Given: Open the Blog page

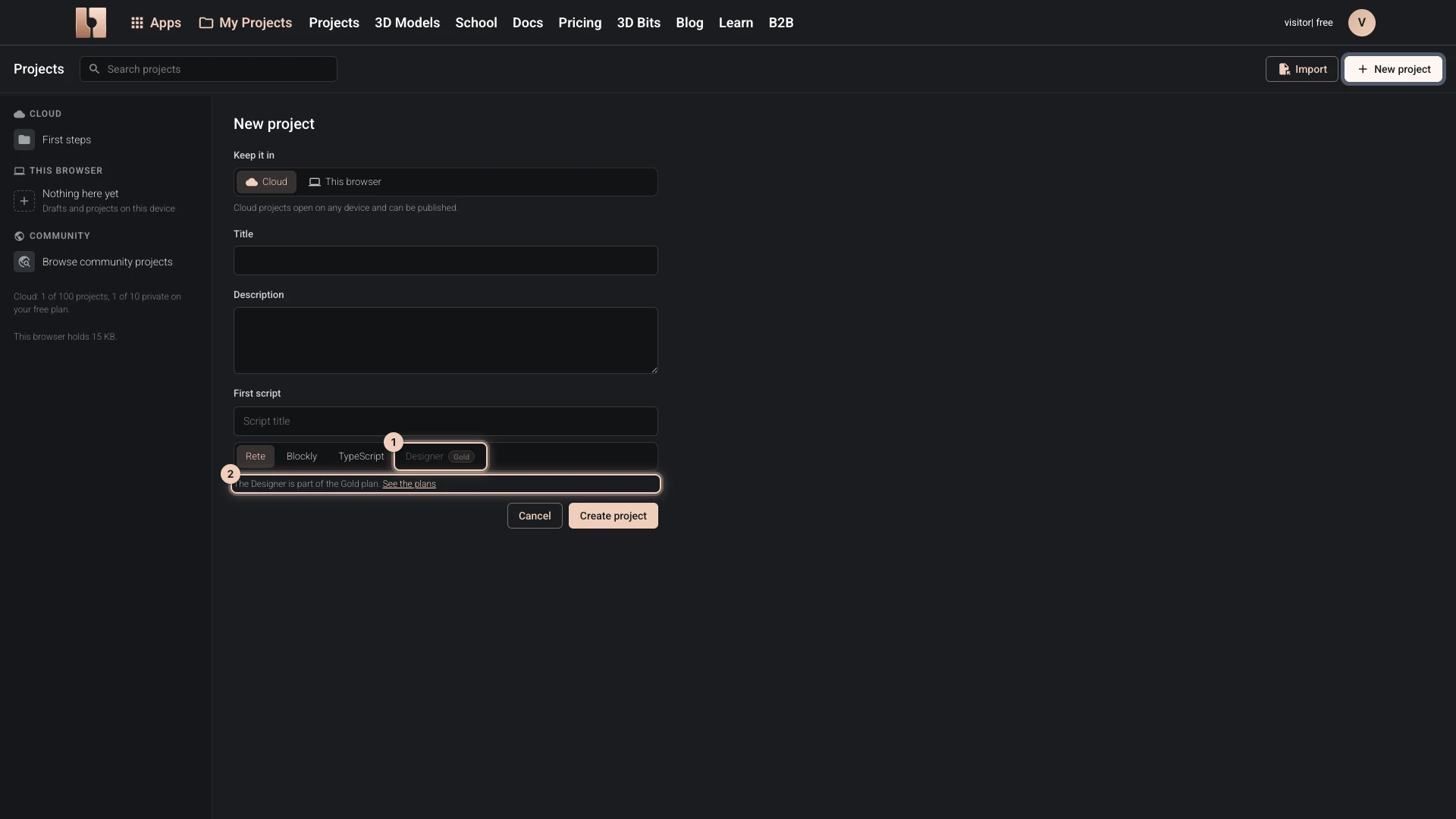Looking at the screenshot, I should (x=689, y=23).
